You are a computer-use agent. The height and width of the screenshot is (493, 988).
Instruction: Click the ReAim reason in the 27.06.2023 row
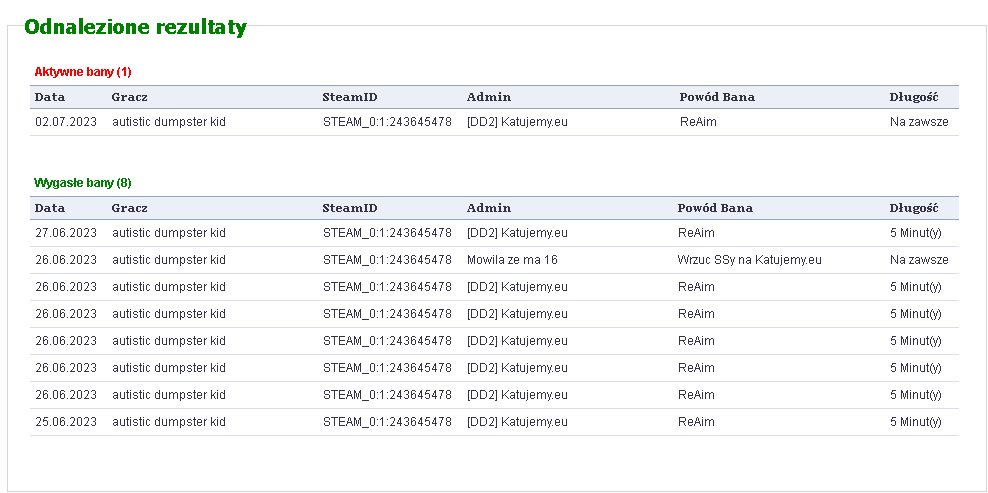pos(696,233)
